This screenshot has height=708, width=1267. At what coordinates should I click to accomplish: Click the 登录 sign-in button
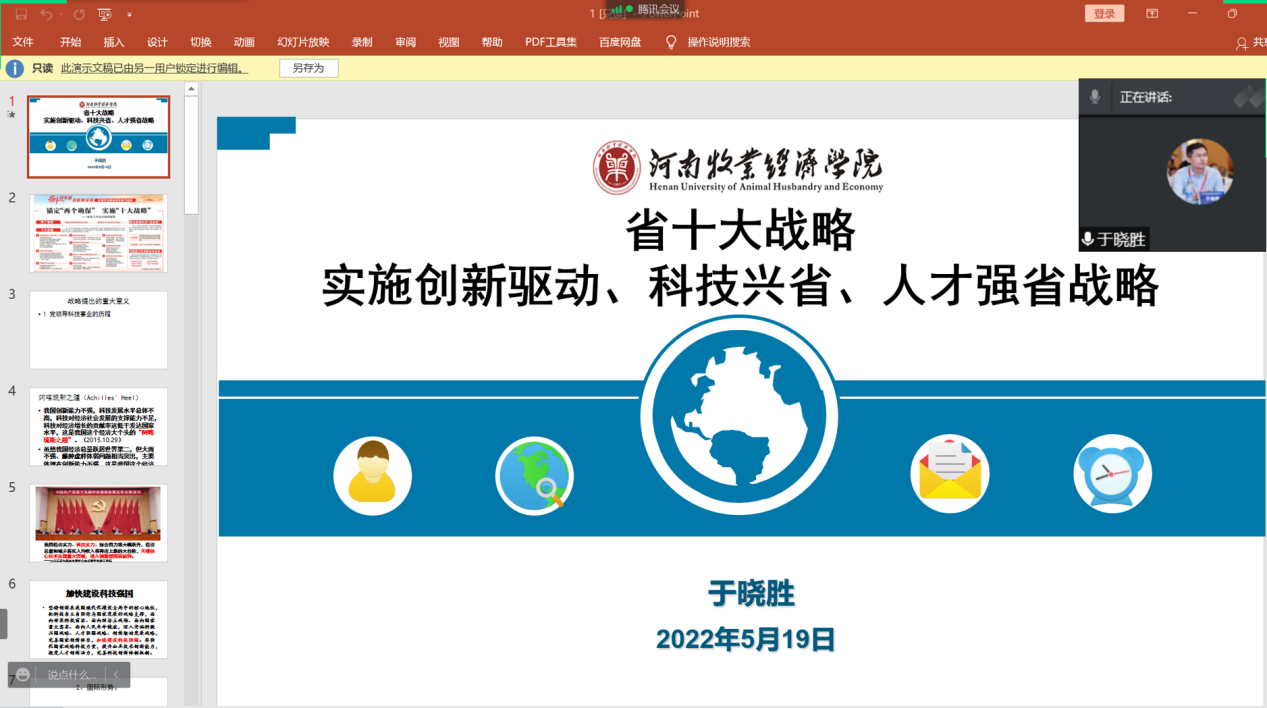click(1104, 14)
